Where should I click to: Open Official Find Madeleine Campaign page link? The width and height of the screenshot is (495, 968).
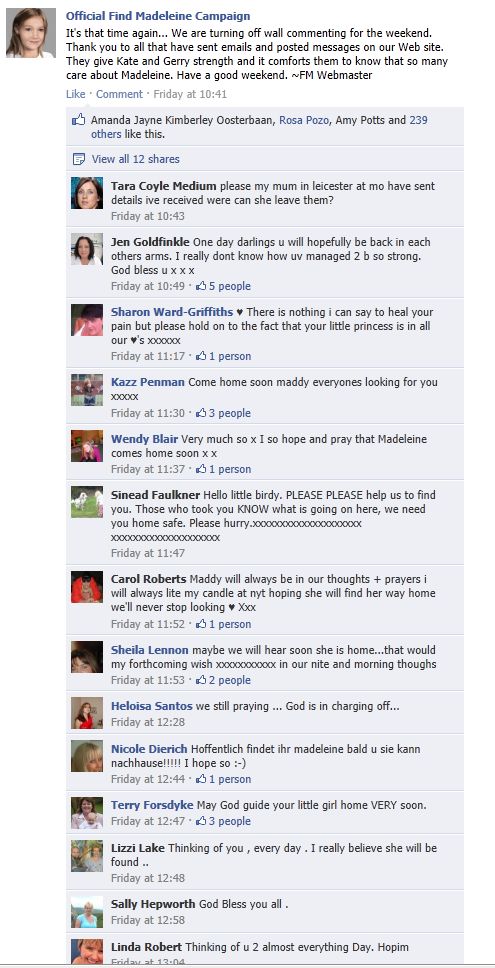(158, 16)
